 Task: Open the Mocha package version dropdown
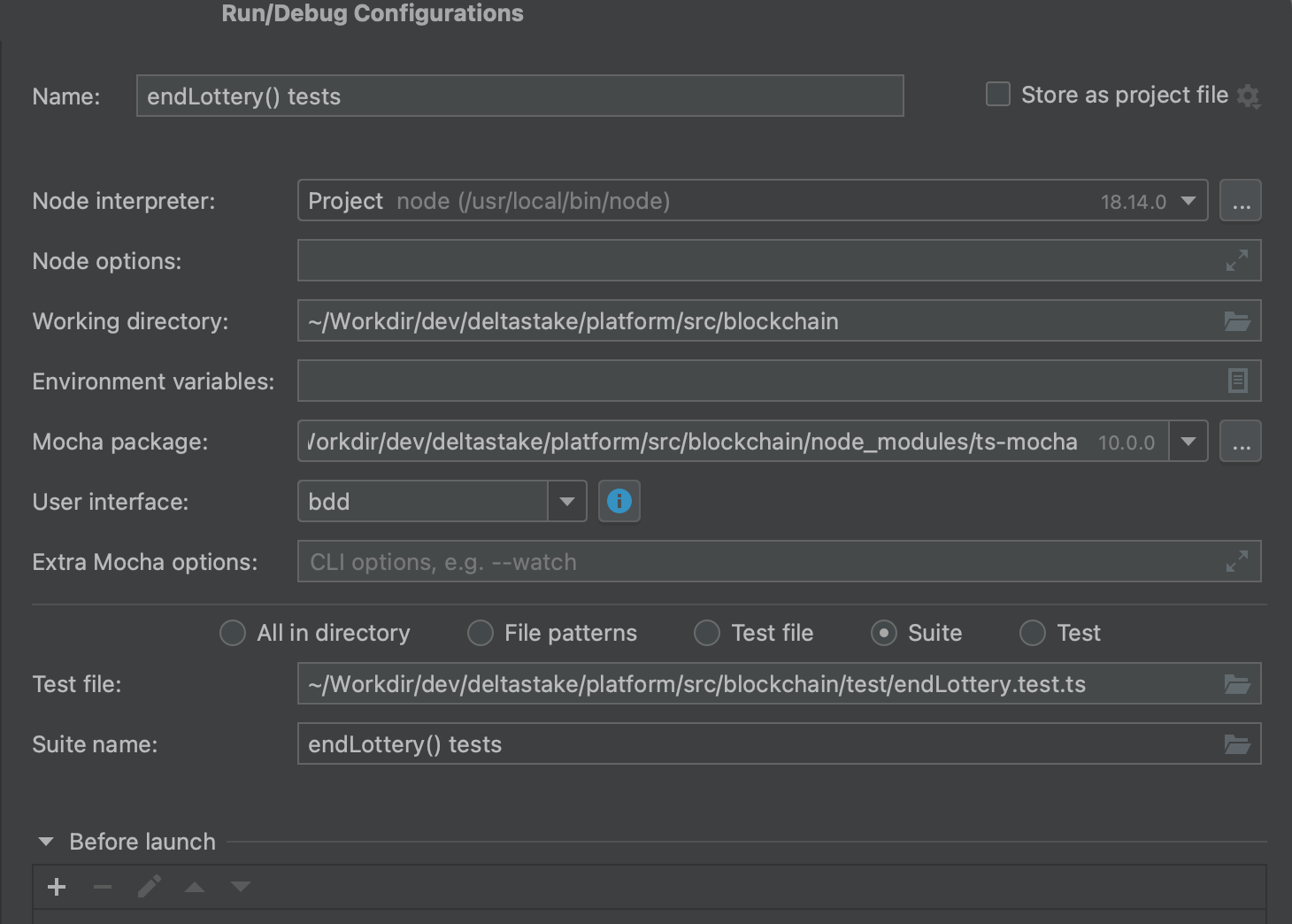(1188, 441)
